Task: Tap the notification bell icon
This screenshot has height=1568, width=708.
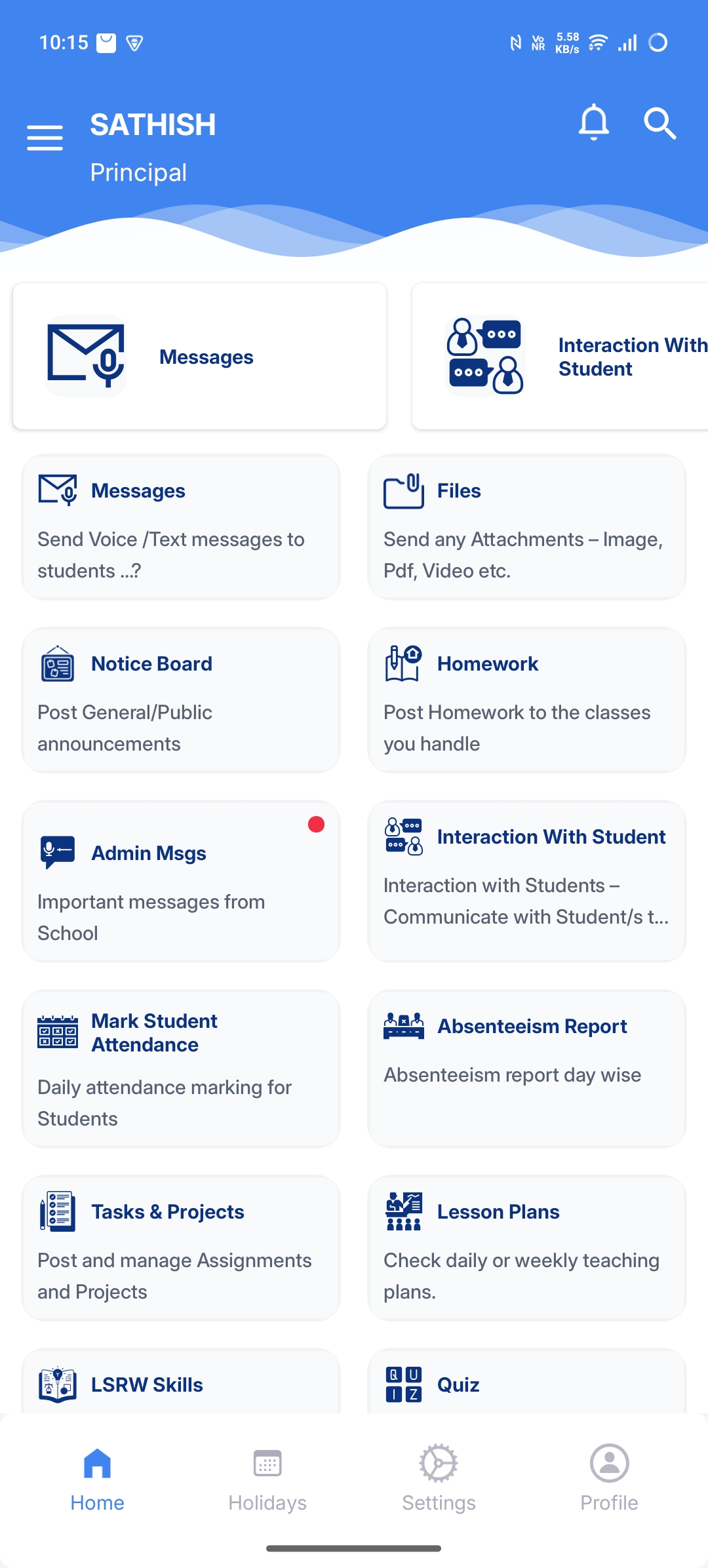Action: coord(593,123)
